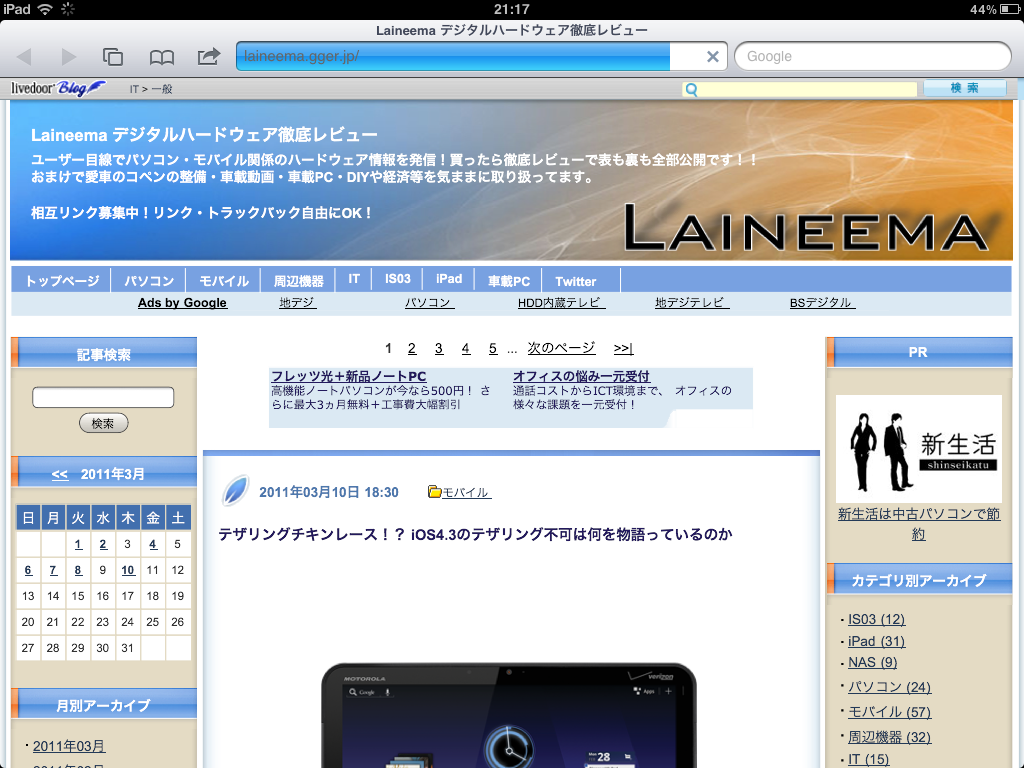Open the フレッツ光+新品ノートPC ad
Image resolution: width=1024 pixels, height=768 pixels.
(x=349, y=376)
